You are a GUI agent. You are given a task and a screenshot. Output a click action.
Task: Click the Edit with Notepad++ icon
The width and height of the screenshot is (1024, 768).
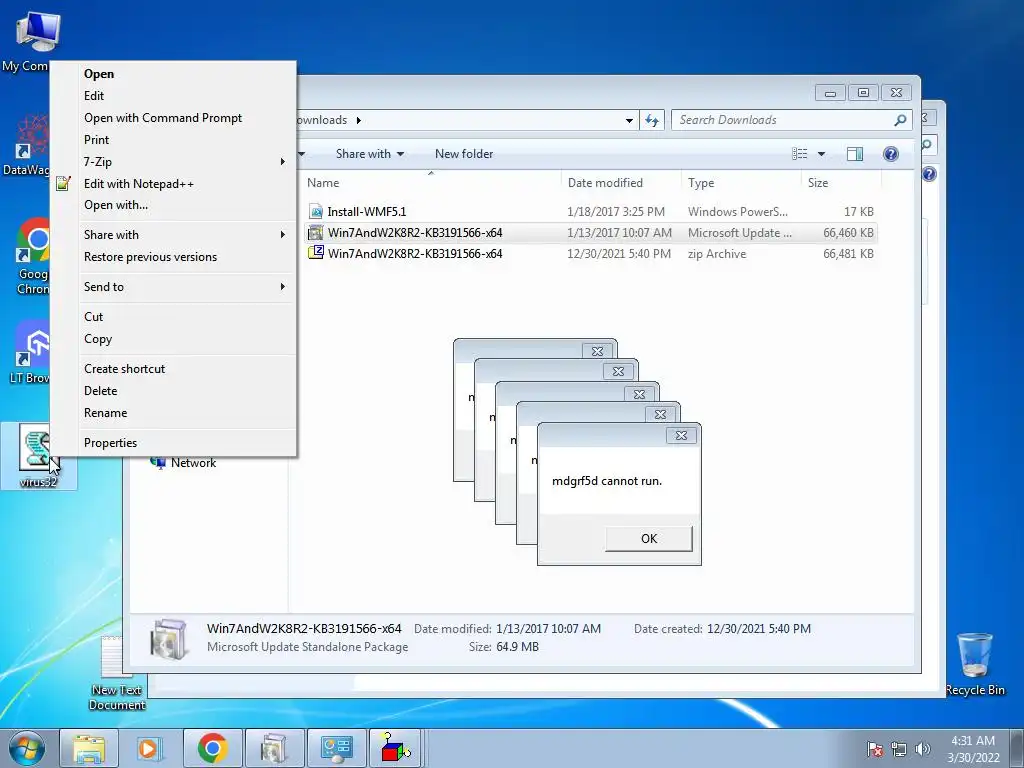tap(63, 184)
